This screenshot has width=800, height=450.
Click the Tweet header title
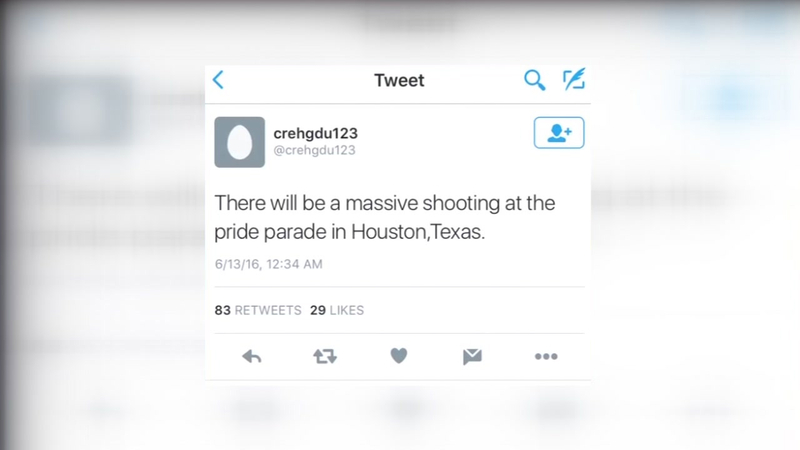399,80
